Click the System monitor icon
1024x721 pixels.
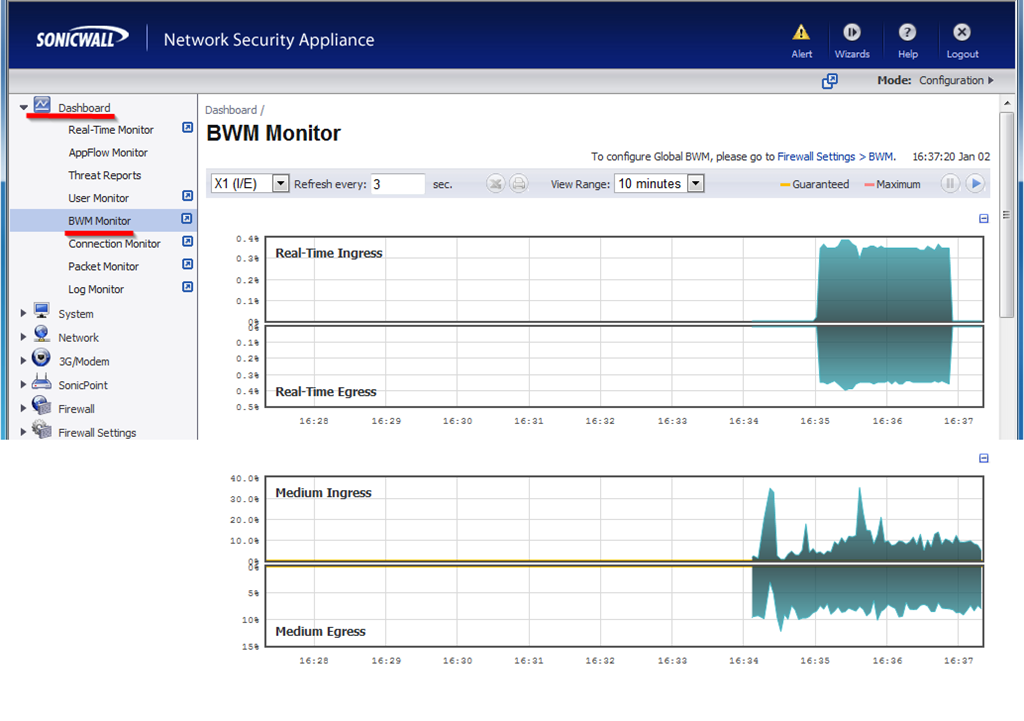click(42, 310)
